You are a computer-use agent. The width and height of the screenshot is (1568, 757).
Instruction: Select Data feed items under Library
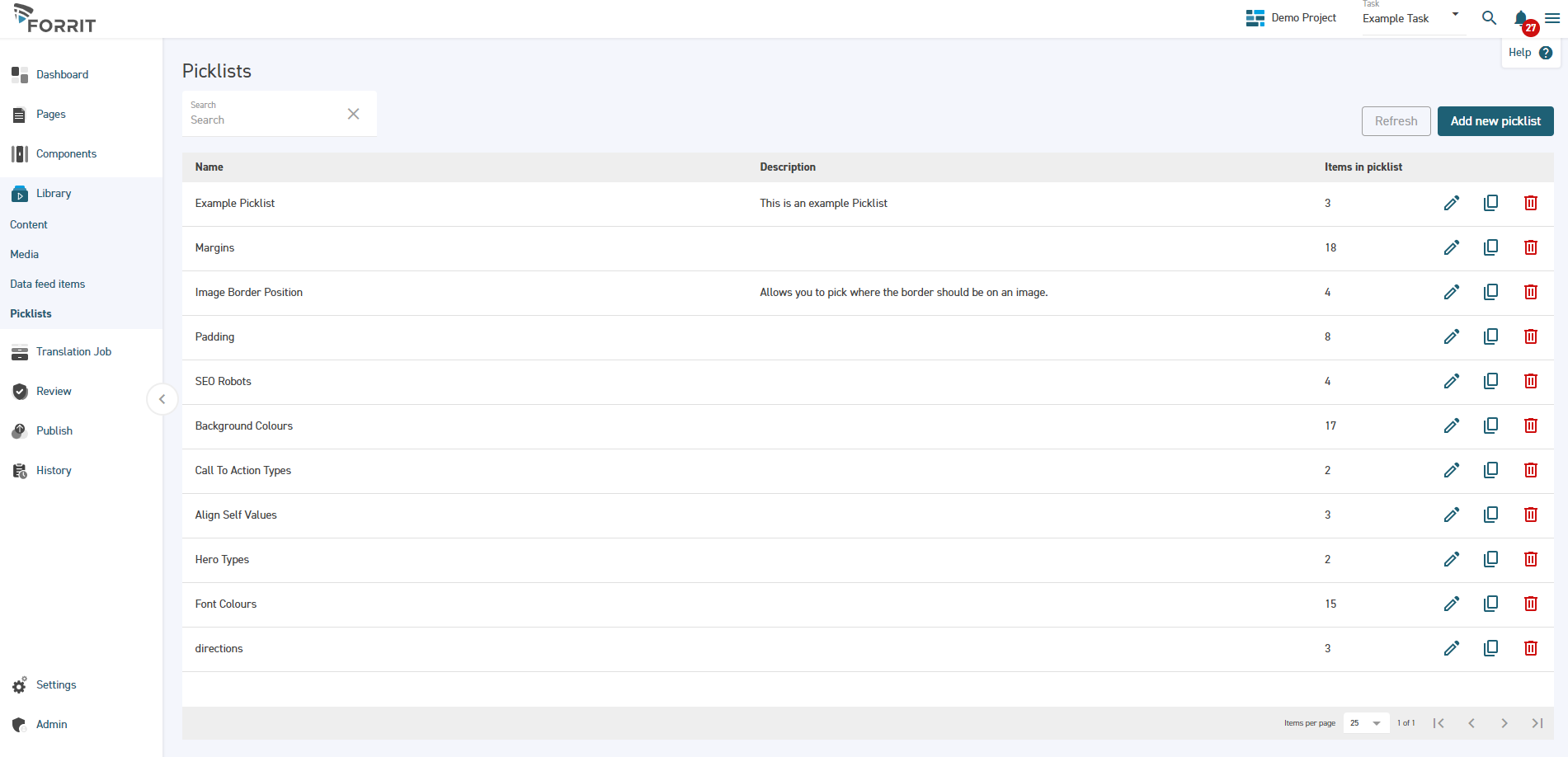47,284
